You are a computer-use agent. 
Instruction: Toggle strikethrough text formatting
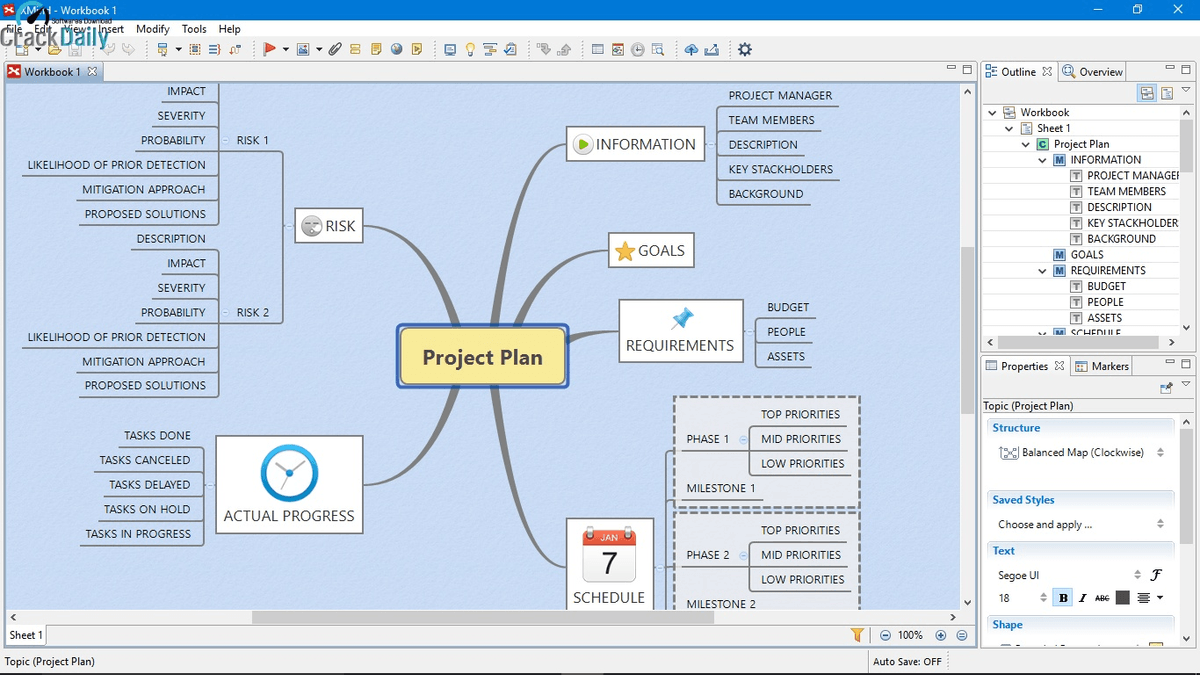tap(1102, 598)
